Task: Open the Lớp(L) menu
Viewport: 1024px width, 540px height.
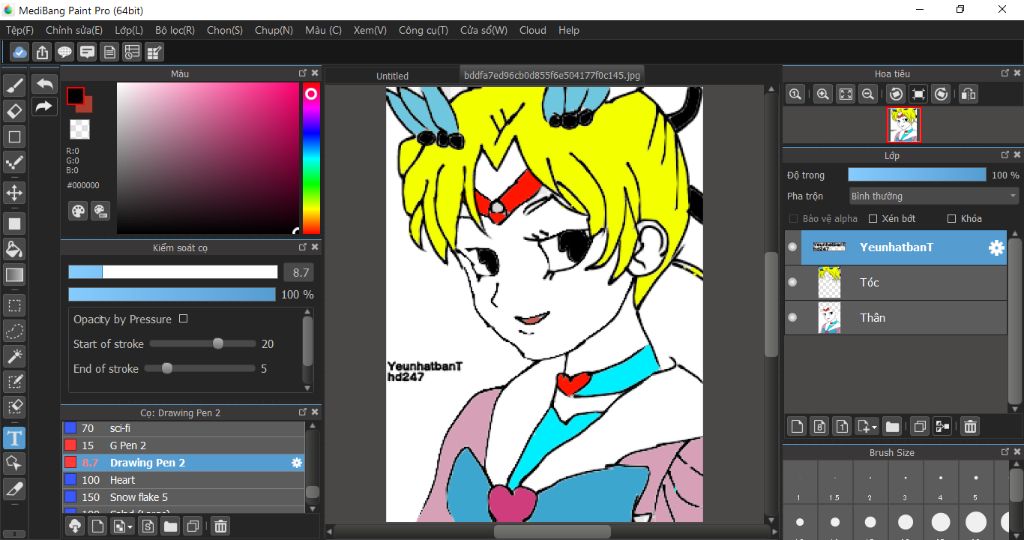Action: coord(129,30)
